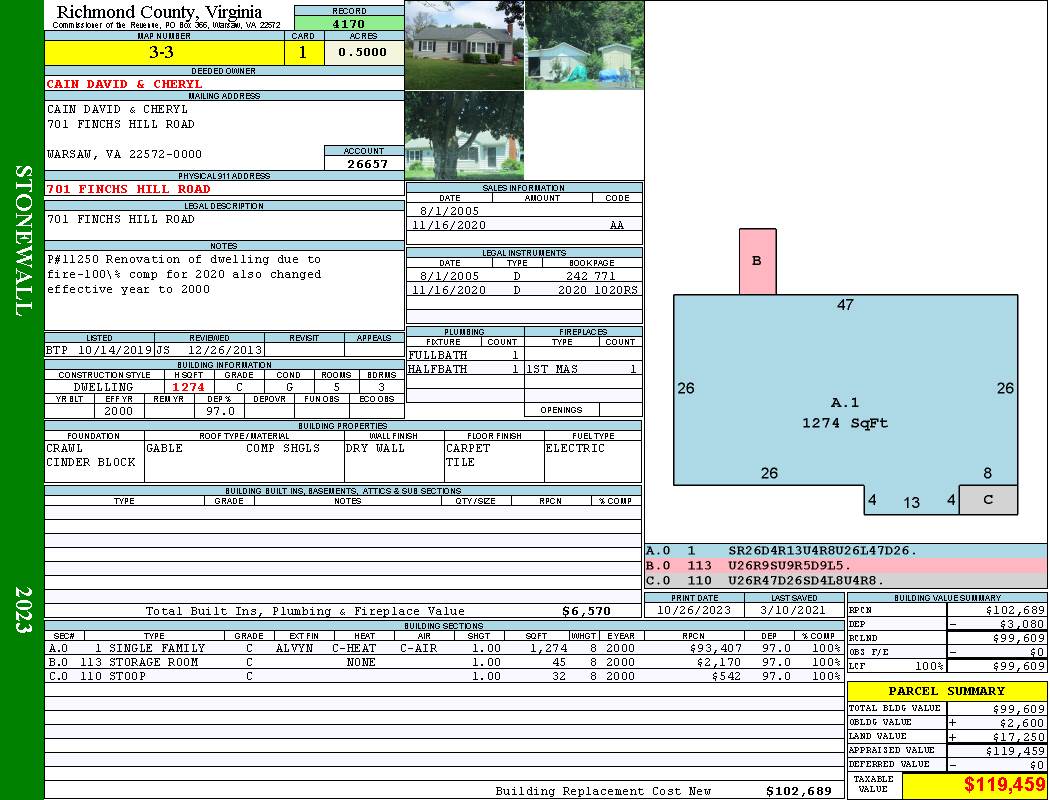The width and height of the screenshot is (1050, 800).
Task: Click the red physical 911 address text
Action: [128, 188]
